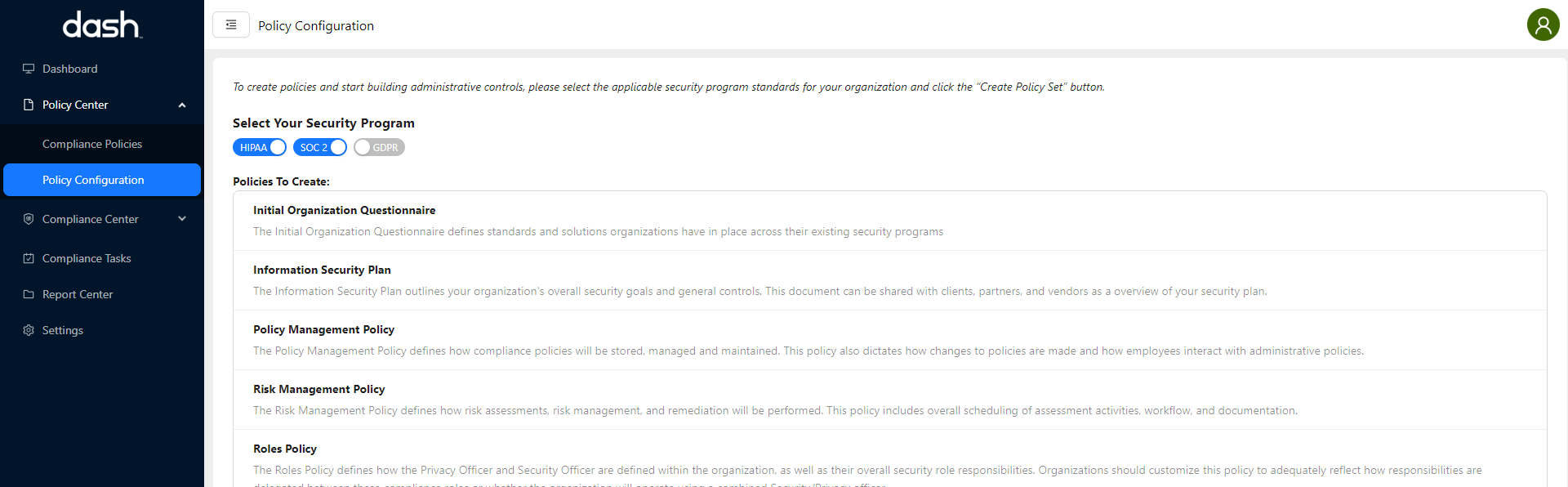Click the Compliance Tasks checklist icon

click(29, 258)
